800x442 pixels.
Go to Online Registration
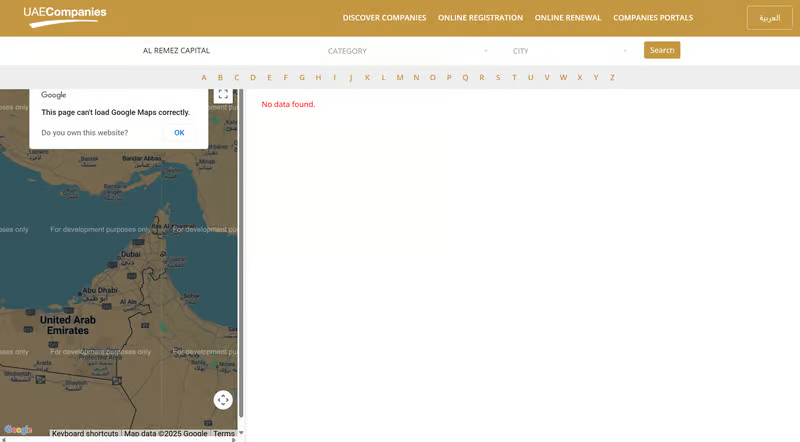coord(480,18)
